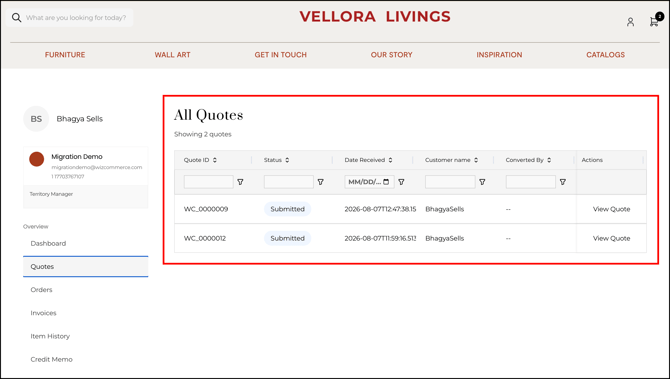Viewport: 670px width, 379px height.
Task: Click the Territory Manager label
Action: tap(51, 194)
